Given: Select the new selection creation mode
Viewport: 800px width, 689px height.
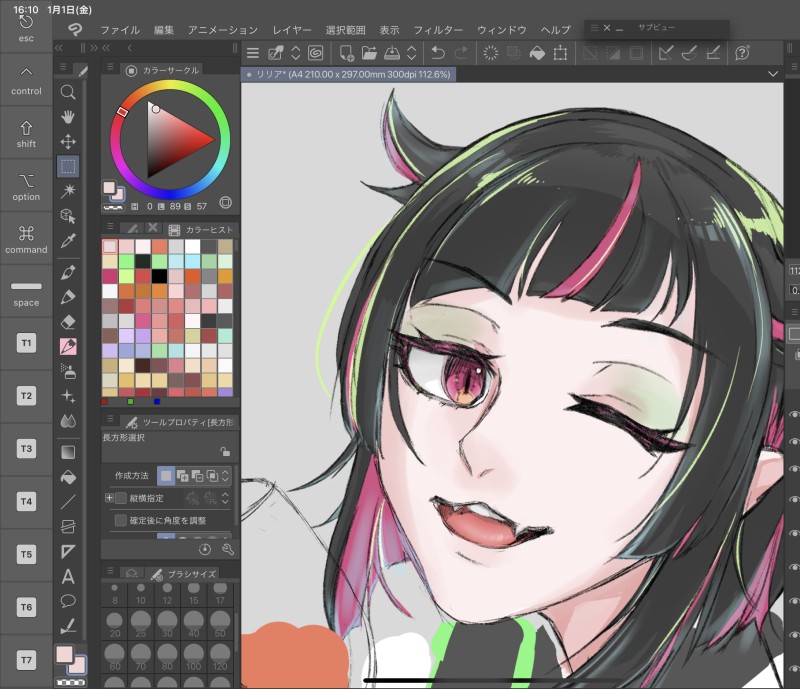Looking at the screenshot, I should (x=166, y=476).
